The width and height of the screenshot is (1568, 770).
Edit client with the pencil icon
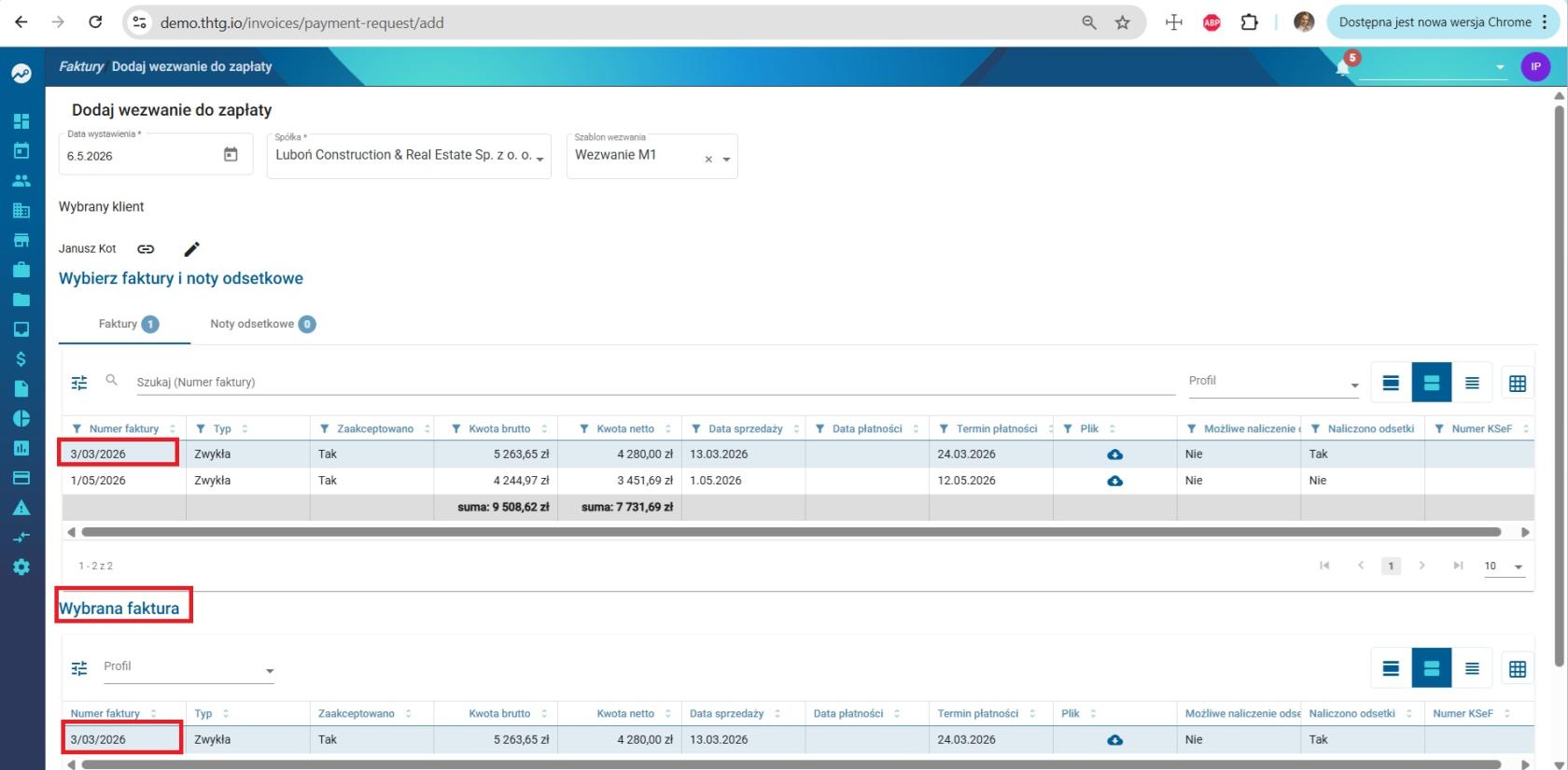point(191,249)
